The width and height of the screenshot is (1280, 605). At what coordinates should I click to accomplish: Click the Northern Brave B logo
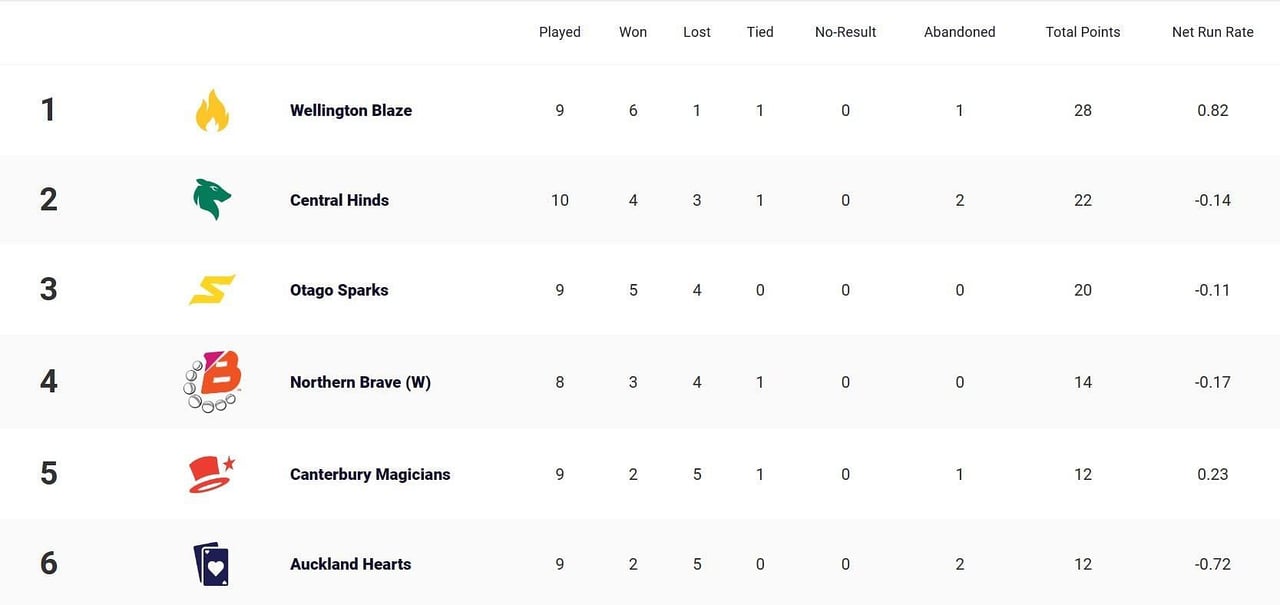point(212,381)
